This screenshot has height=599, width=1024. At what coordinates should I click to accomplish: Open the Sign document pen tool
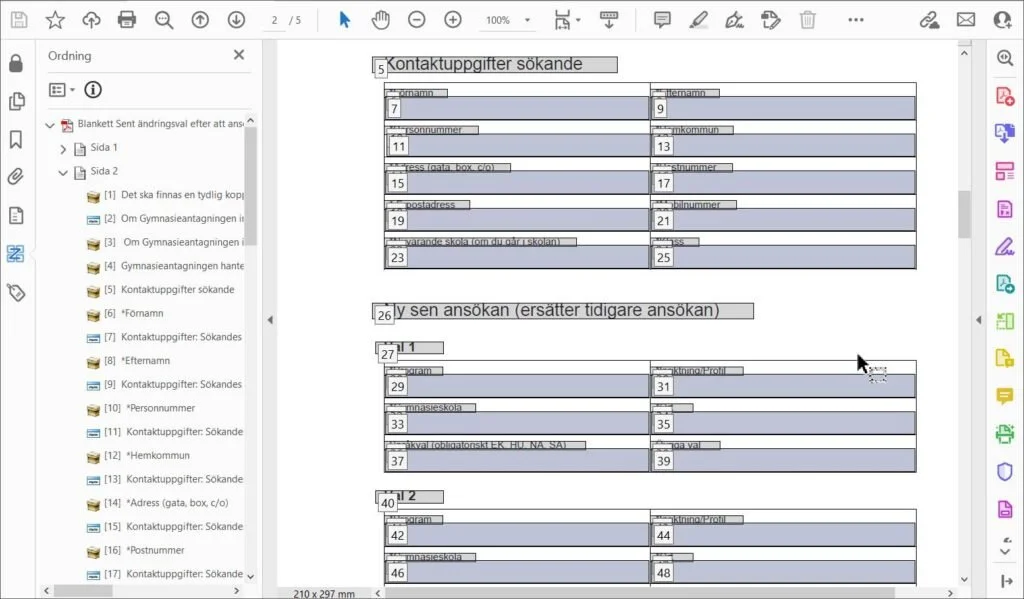[x=735, y=20]
